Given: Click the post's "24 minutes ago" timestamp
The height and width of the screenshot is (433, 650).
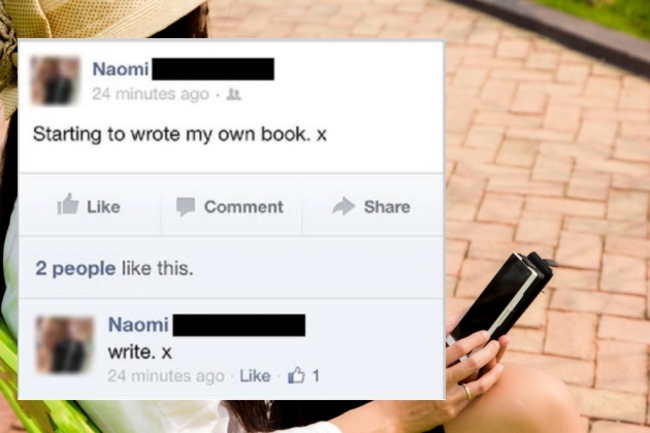Looking at the screenshot, I should coord(150,94).
